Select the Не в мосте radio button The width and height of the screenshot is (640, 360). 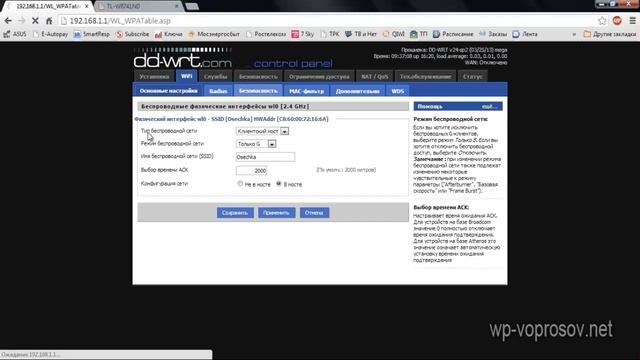[x=240, y=184]
